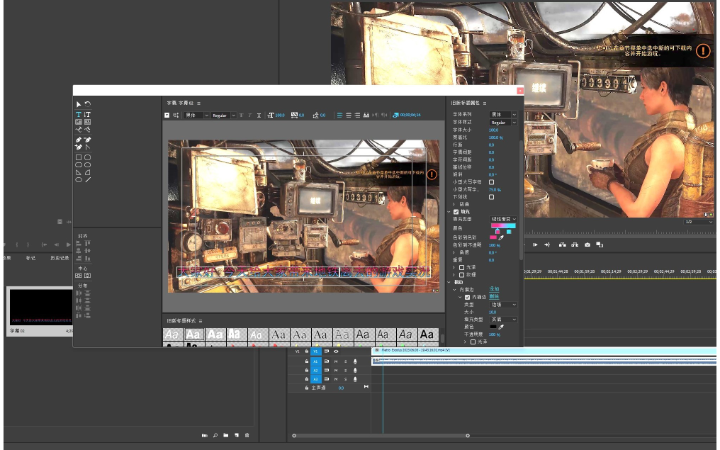This screenshot has height=450, width=720.
Task: Collapse the Strokes section chevron
Action: tap(449, 282)
